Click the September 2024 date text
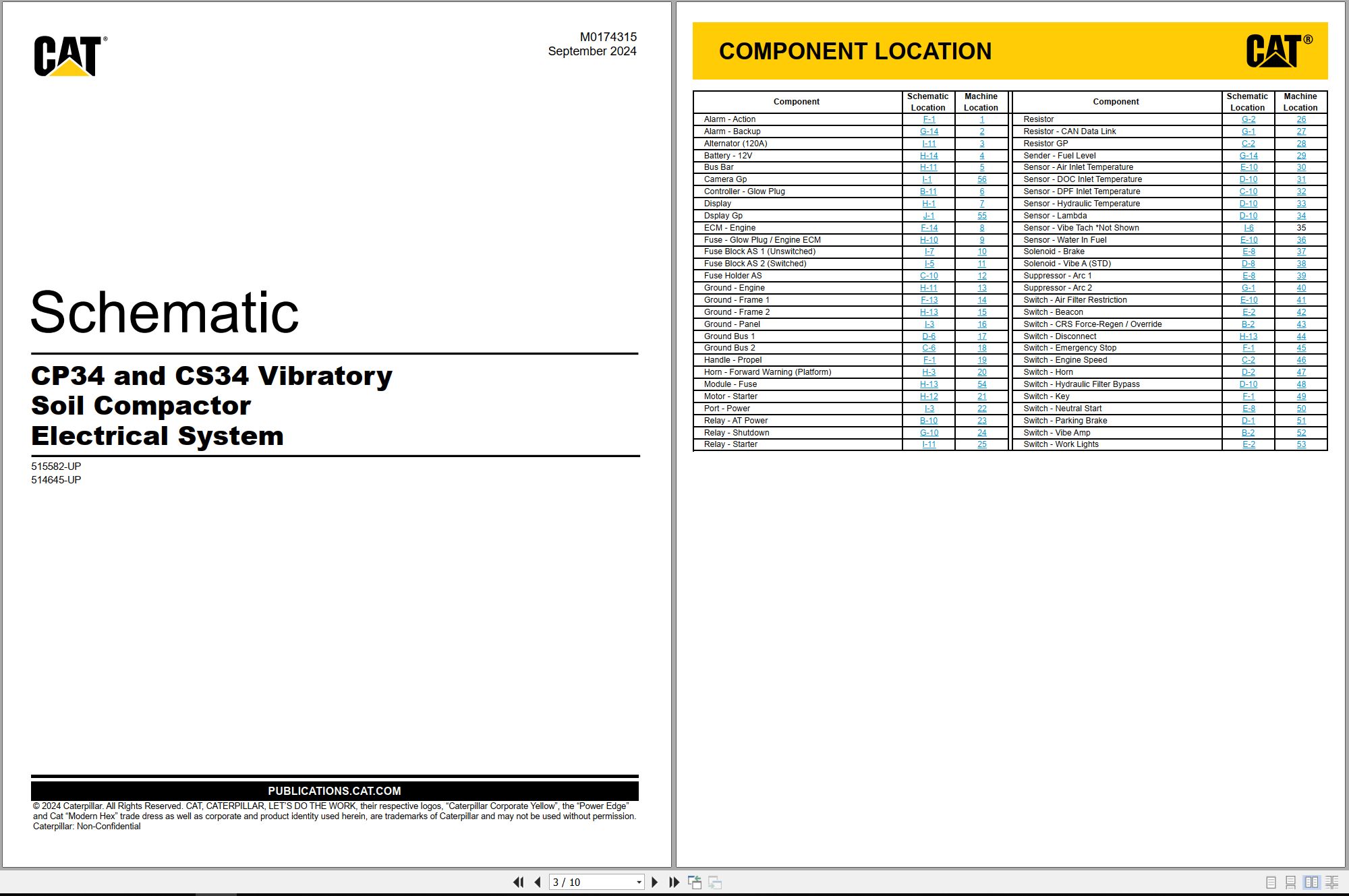 pos(592,51)
